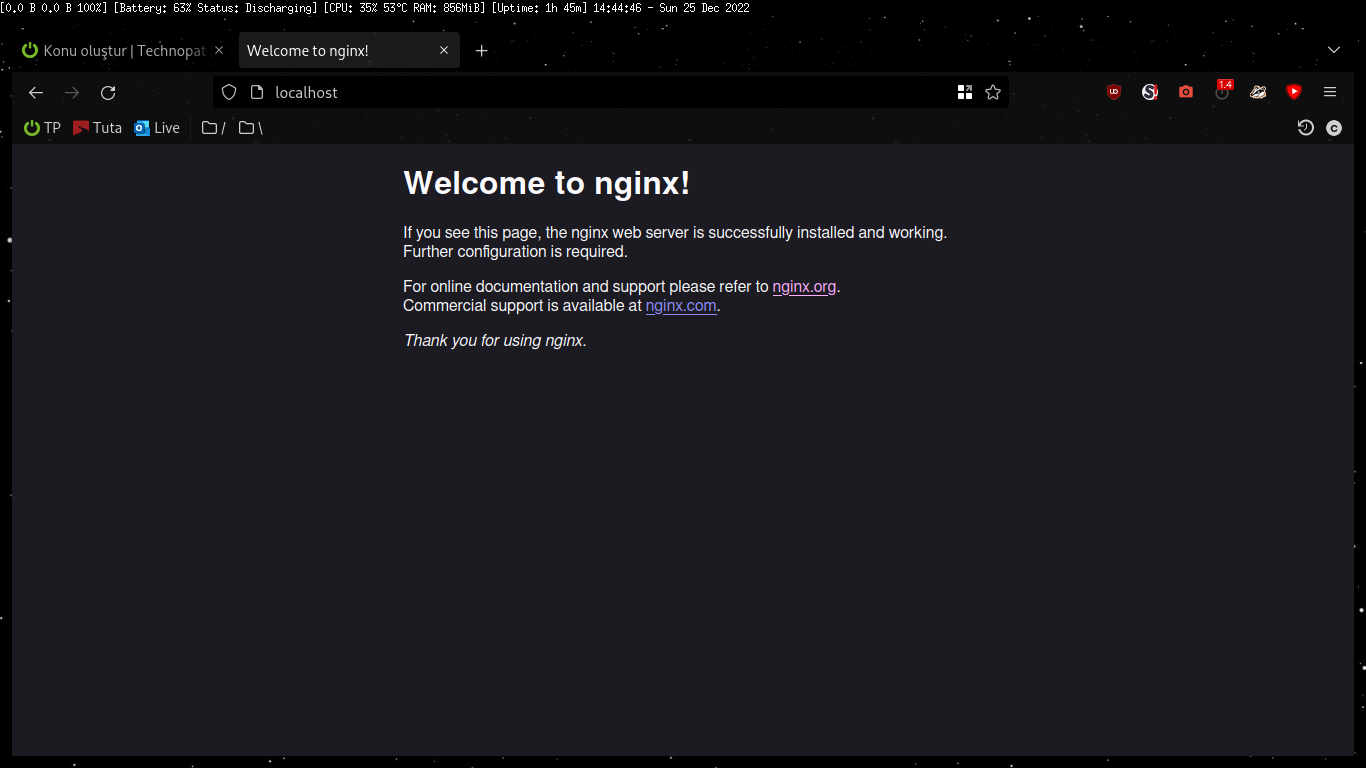This screenshot has height=768, width=1366.
Task: Click the page info icon beside localhost
Action: [x=256, y=93]
